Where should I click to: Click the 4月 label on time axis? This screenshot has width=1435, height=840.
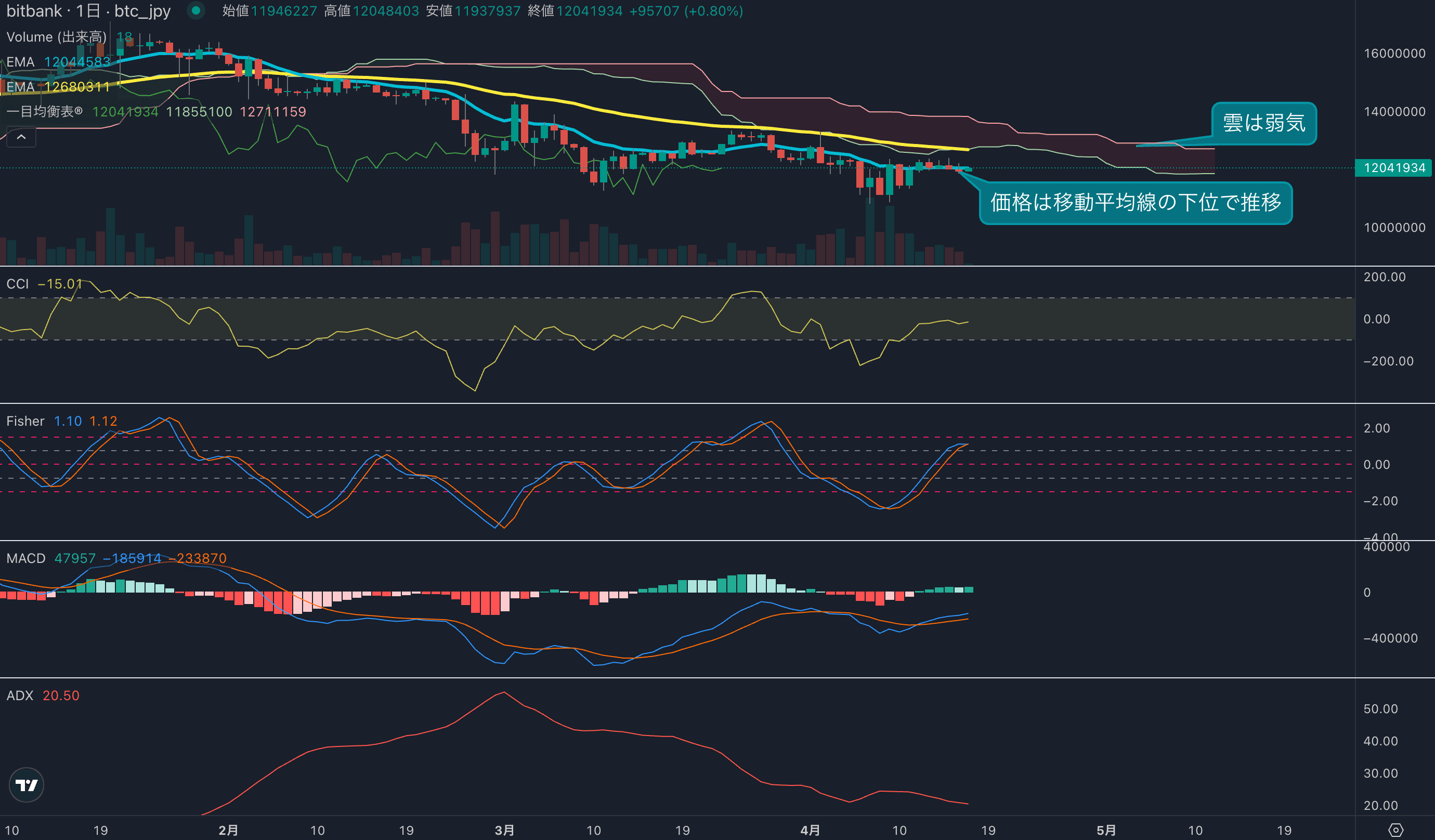click(810, 830)
